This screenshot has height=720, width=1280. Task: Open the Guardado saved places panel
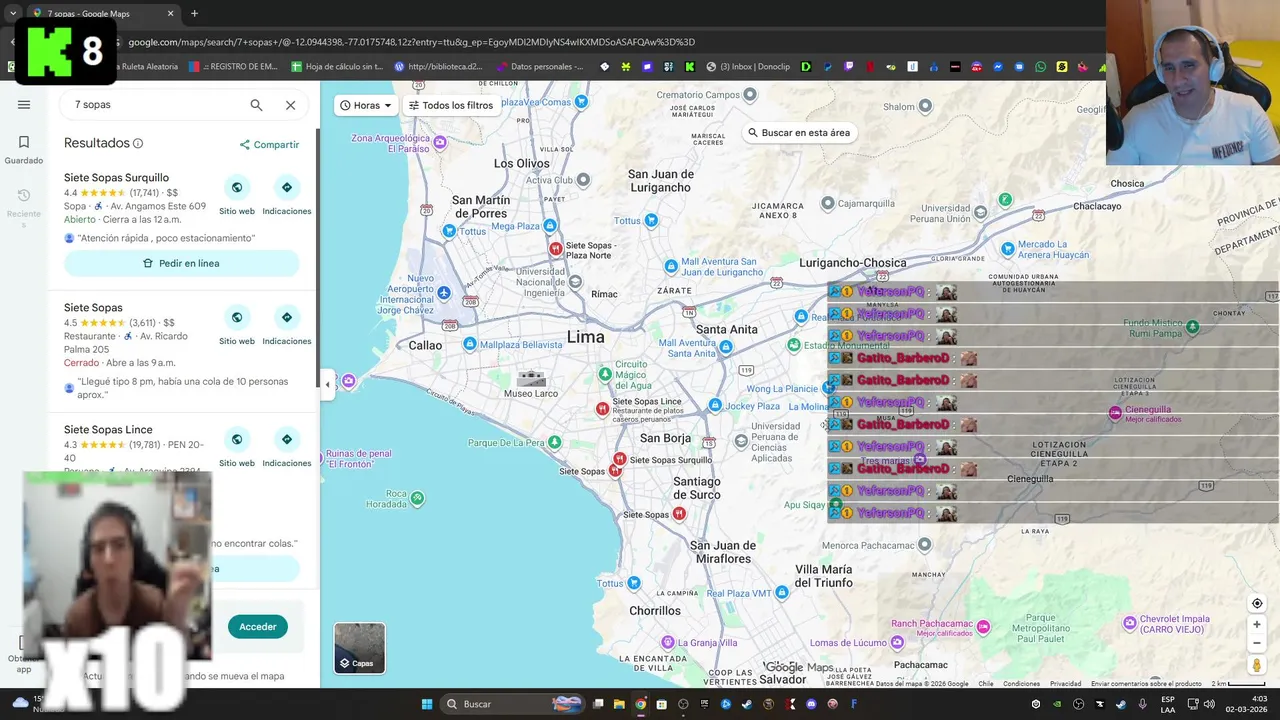[x=24, y=150]
